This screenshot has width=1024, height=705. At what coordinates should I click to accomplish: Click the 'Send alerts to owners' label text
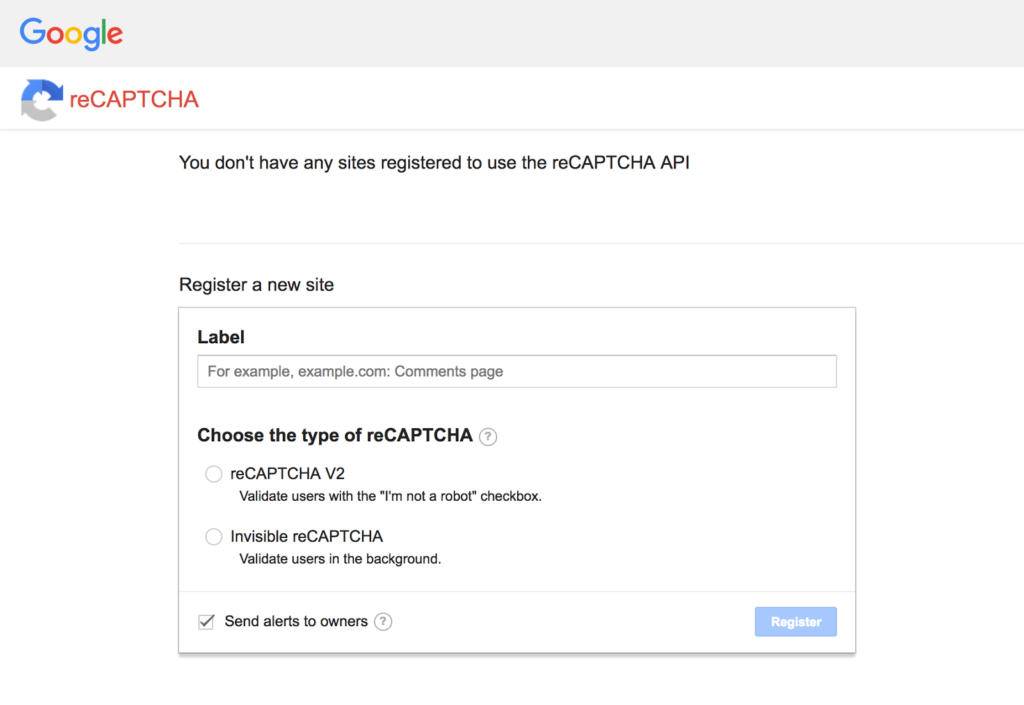(x=296, y=621)
